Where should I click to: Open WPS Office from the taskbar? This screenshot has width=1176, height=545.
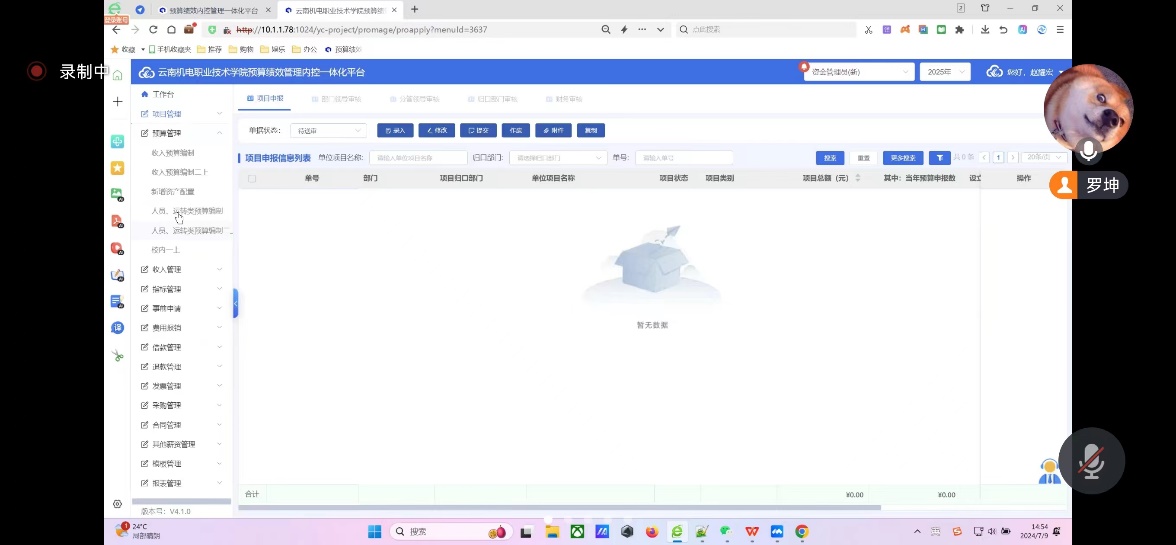click(x=751, y=532)
